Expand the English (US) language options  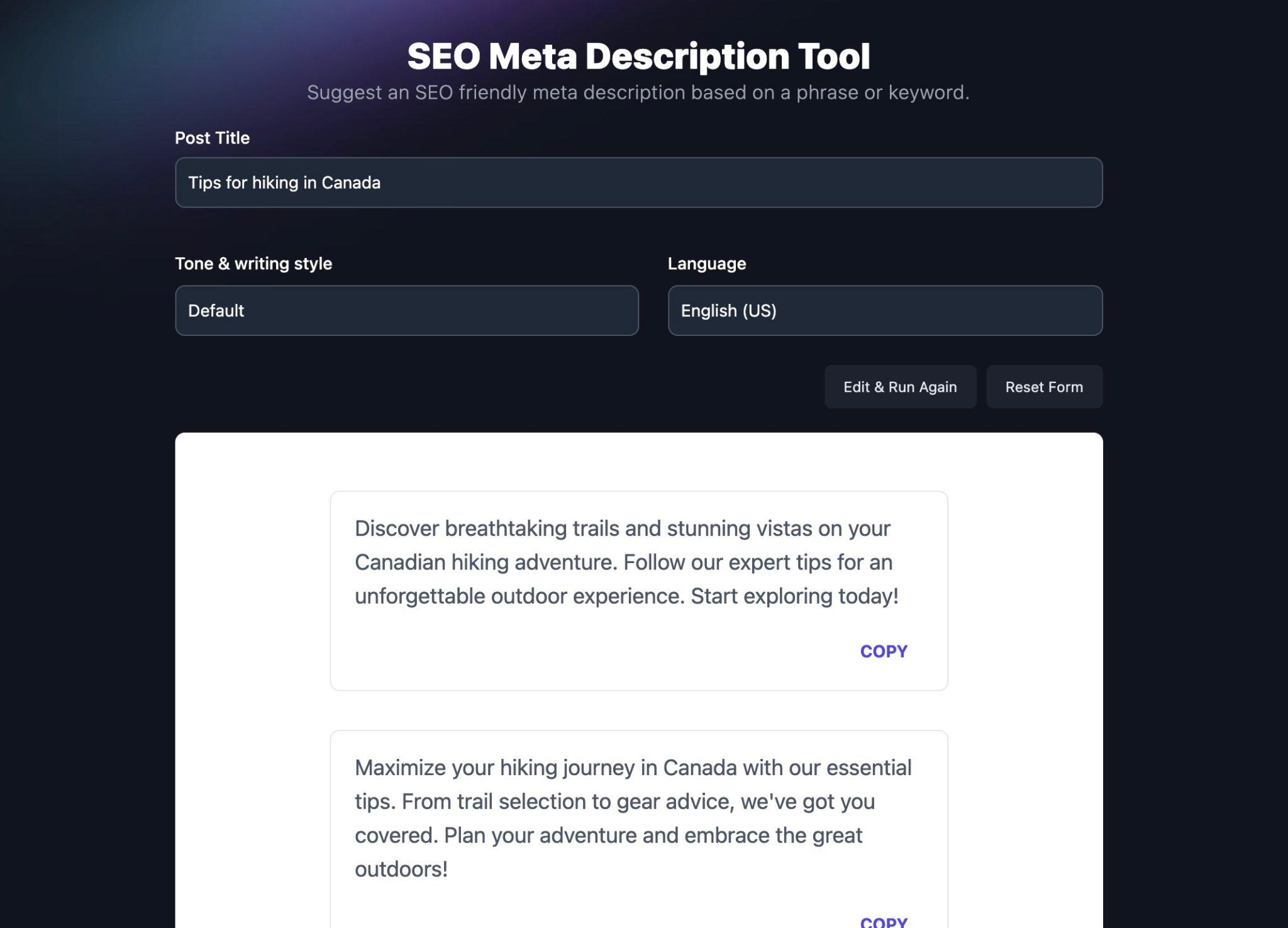coord(885,310)
